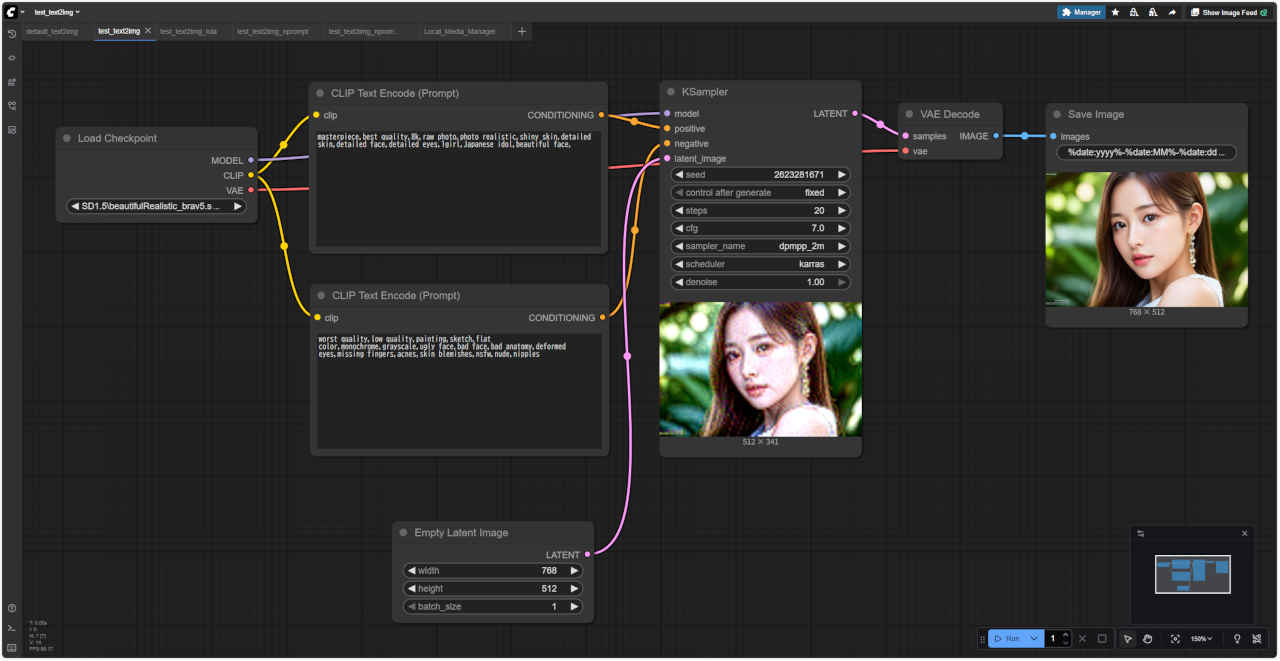The width and height of the screenshot is (1280, 661).
Task: Select the hand pan tool
Action: pos(1148,639)
